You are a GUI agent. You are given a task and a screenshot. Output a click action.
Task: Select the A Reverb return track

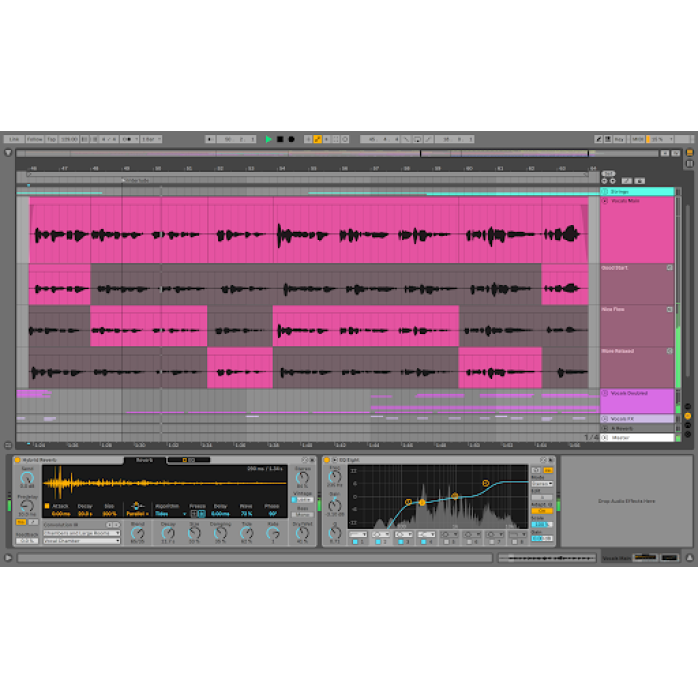637,429
